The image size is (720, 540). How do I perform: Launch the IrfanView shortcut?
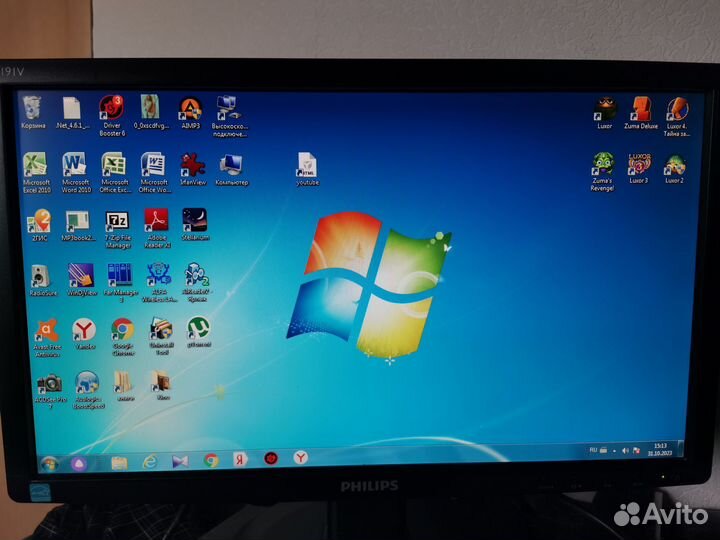[x=193, y=169]
